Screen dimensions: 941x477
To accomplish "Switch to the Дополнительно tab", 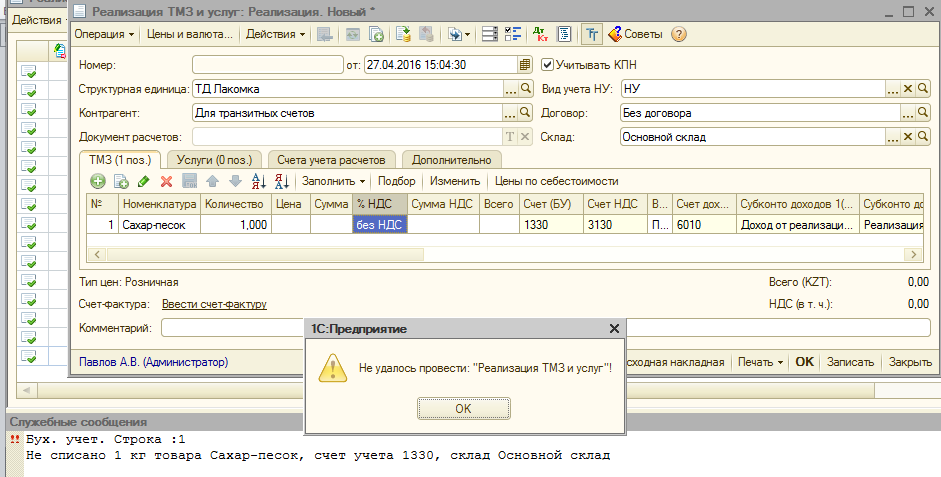I will [451, 160].
